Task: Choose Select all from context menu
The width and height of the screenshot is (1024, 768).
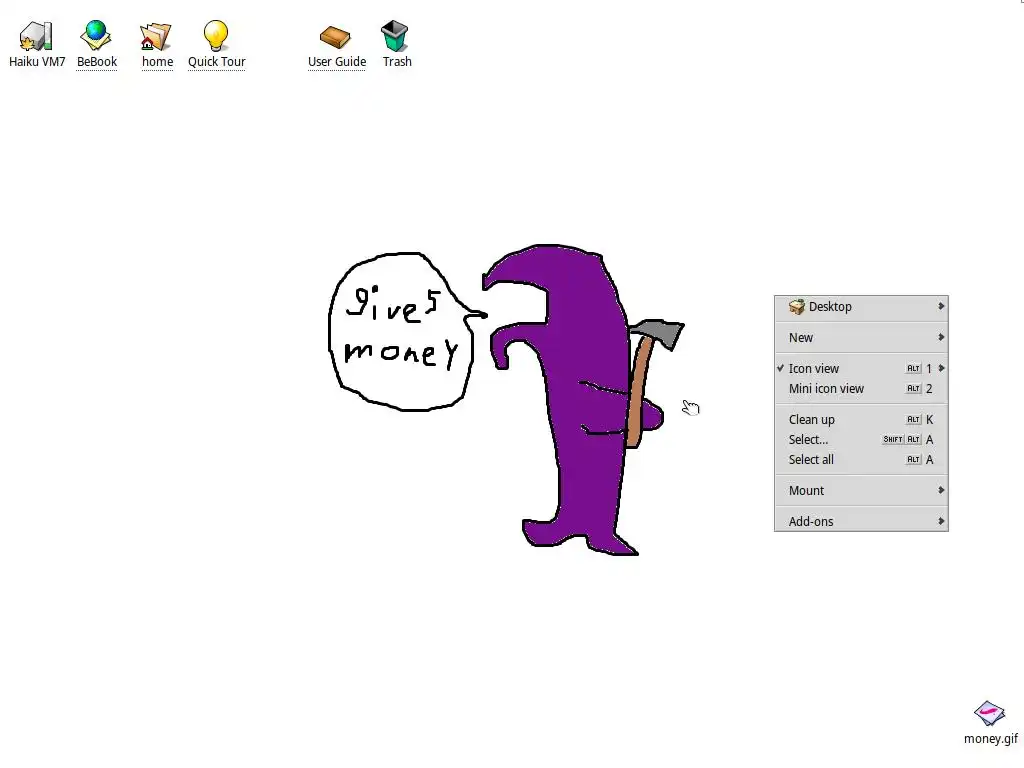Action: pyautogui.click(x=861, y=460)
